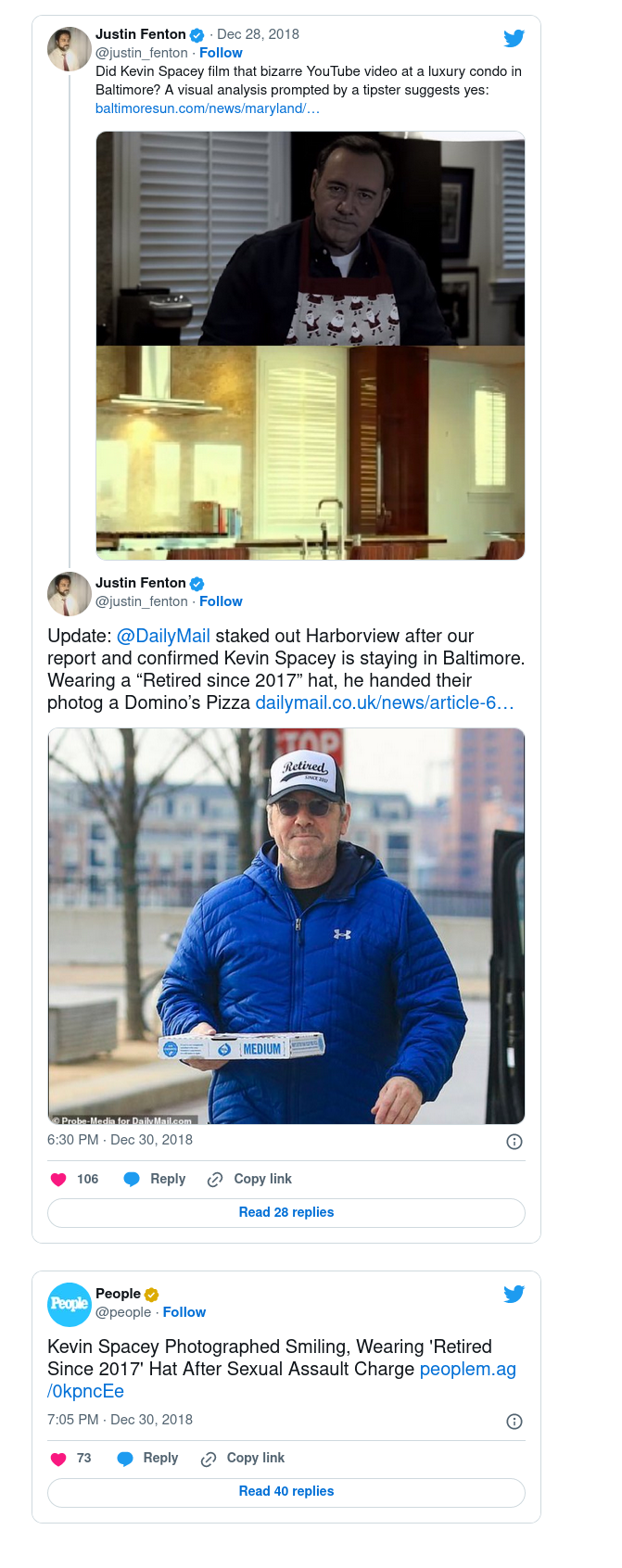Open the info icon beside 6:30 PM timestamp
The width and height of the screenshot is (622, 1568).
(514, 1142)
